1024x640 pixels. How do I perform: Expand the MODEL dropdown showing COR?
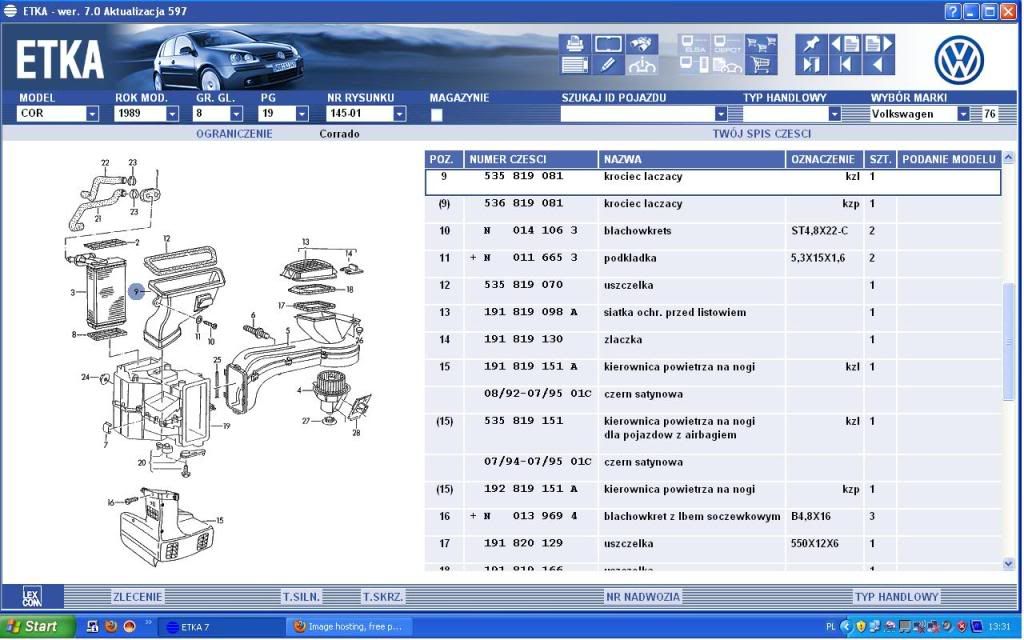[x=92, y=114]
